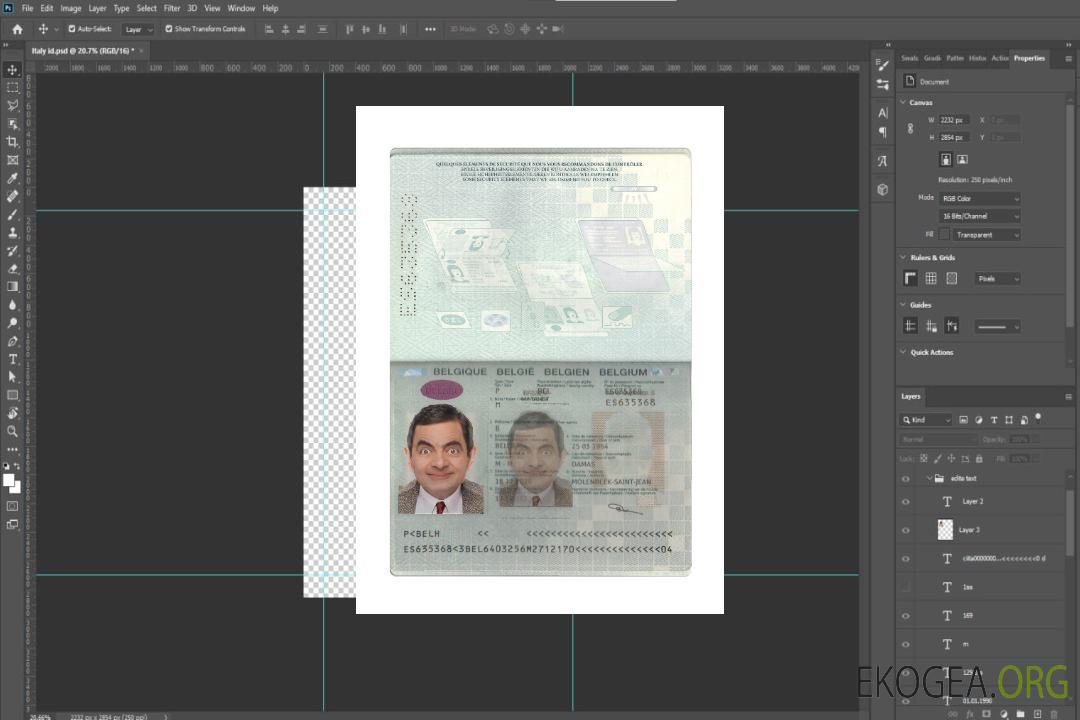Select the History Brush tool

12,251
